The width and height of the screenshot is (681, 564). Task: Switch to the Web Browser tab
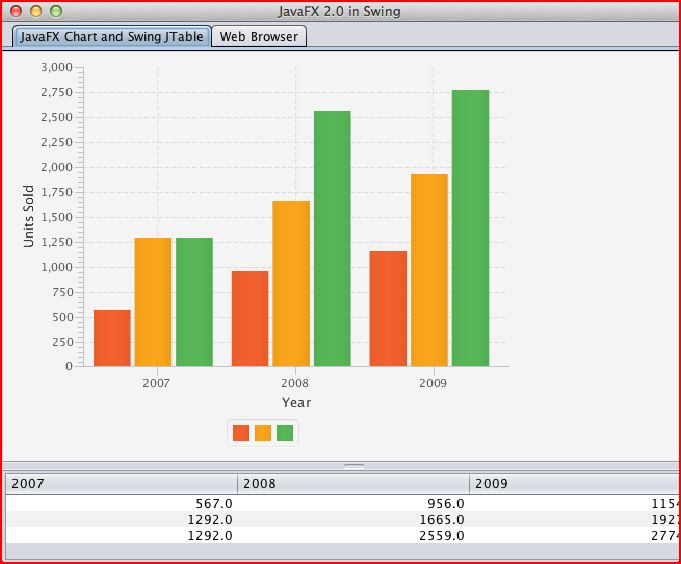point(259,37)
